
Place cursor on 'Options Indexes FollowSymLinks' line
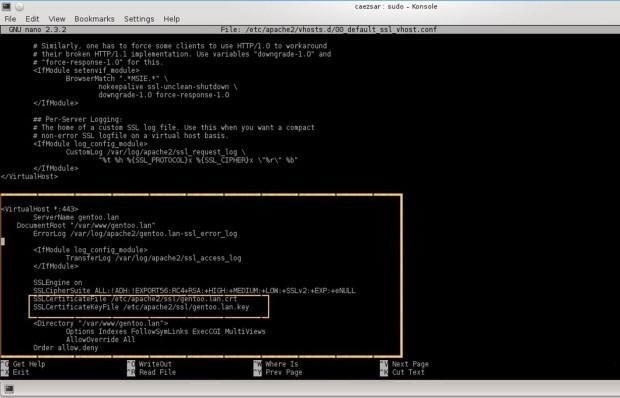tap(166, 332)
